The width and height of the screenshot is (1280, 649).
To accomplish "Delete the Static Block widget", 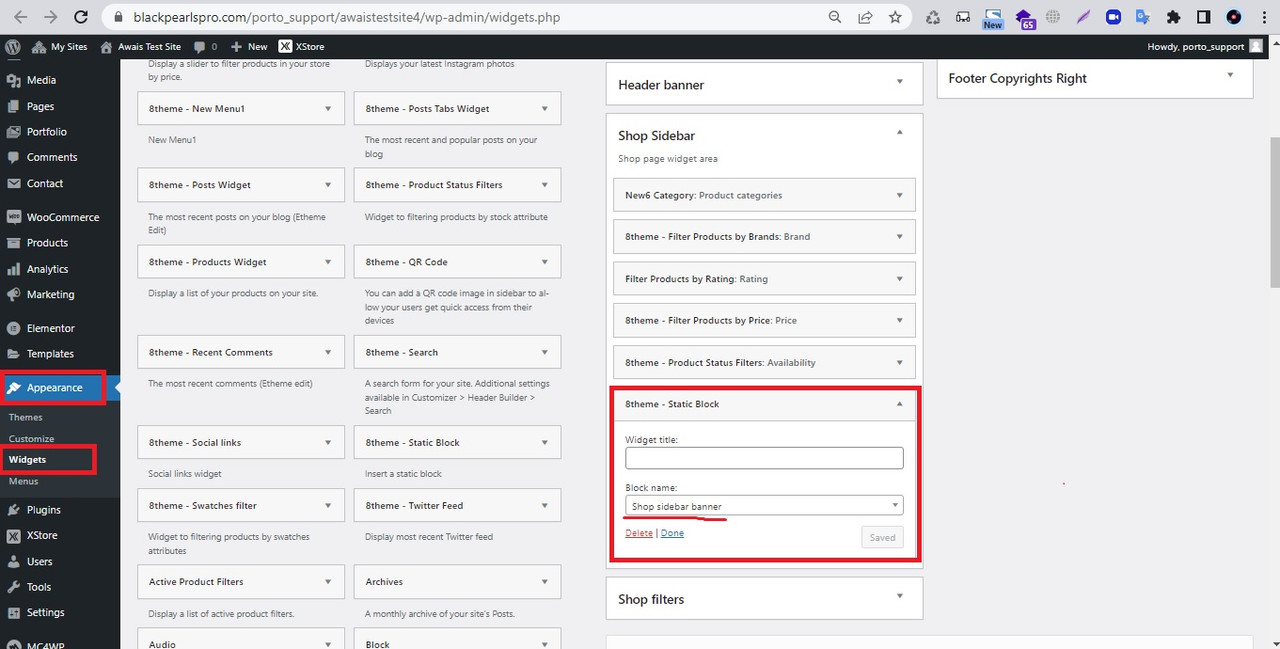I will coord(639,533).
